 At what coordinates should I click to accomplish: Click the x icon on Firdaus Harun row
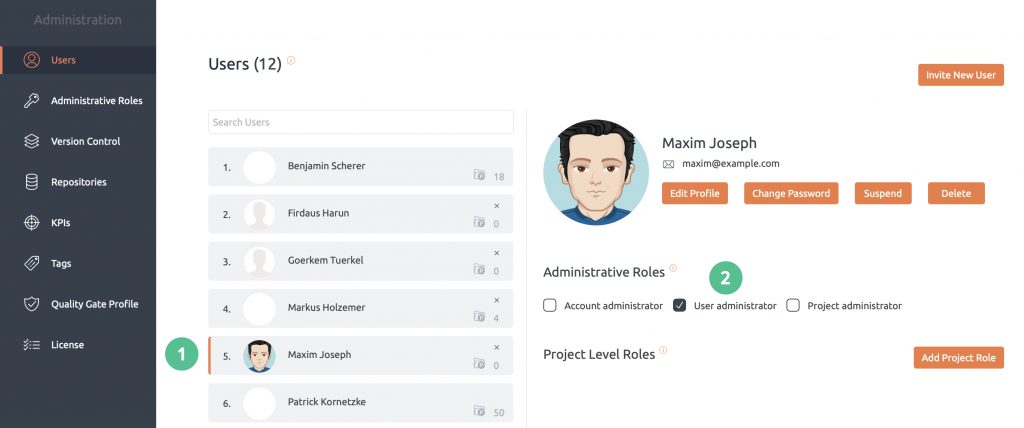coord(496,206)
